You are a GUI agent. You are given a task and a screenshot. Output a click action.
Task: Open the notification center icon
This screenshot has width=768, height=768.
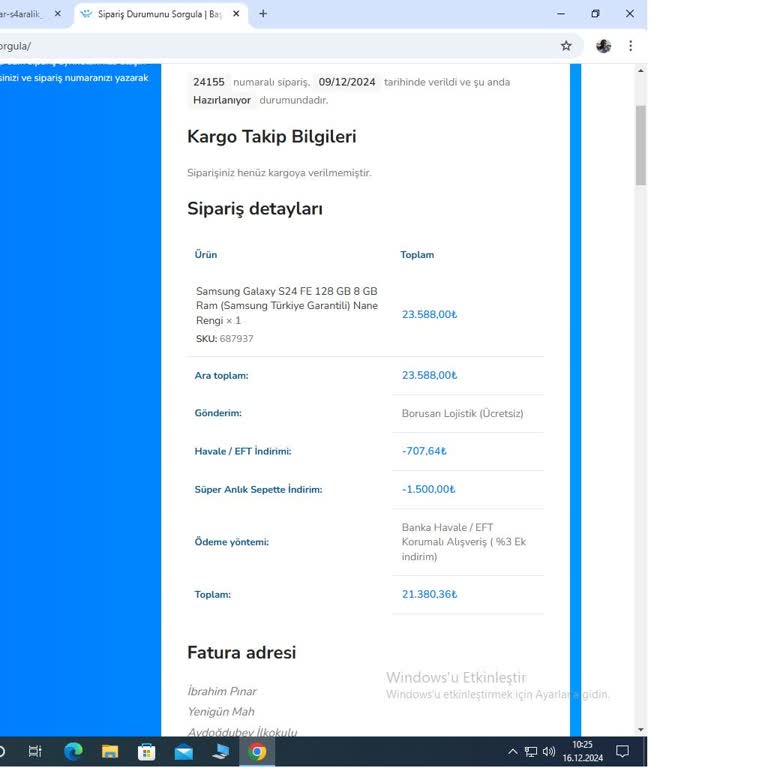[622, 751]
